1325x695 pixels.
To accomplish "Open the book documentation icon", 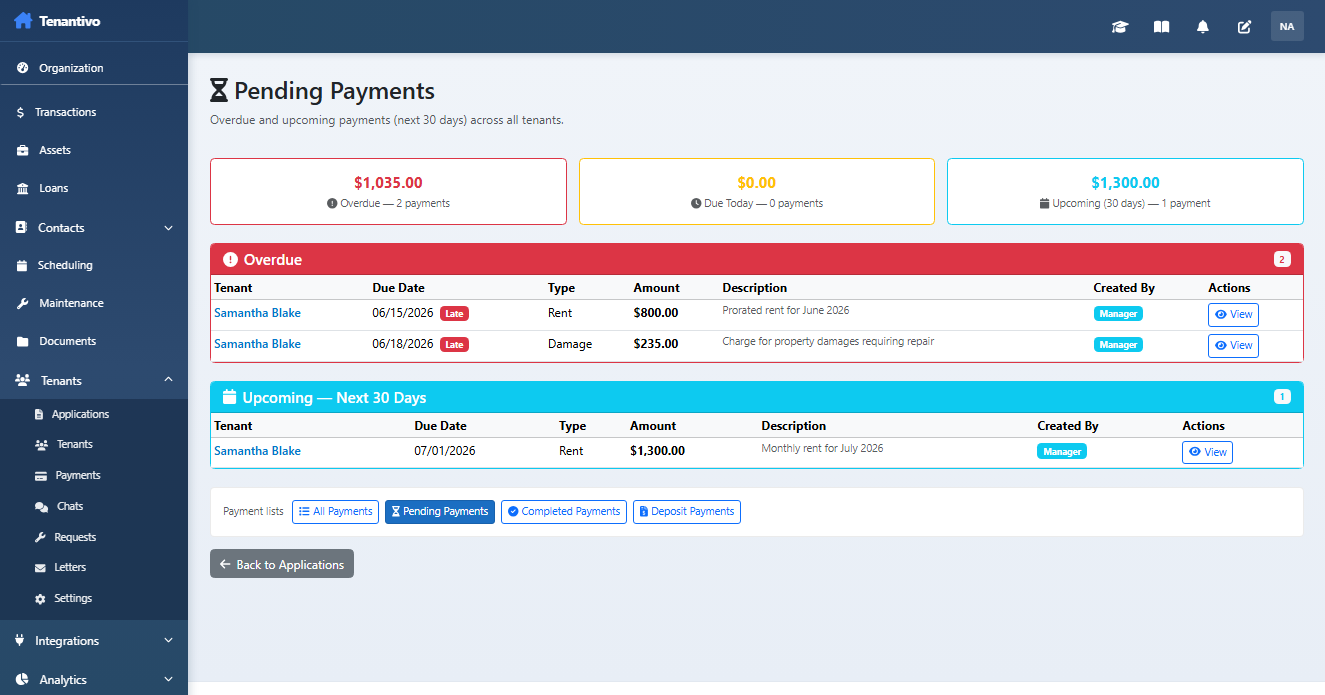I will pyautogui.click(x=1161, y=27).
